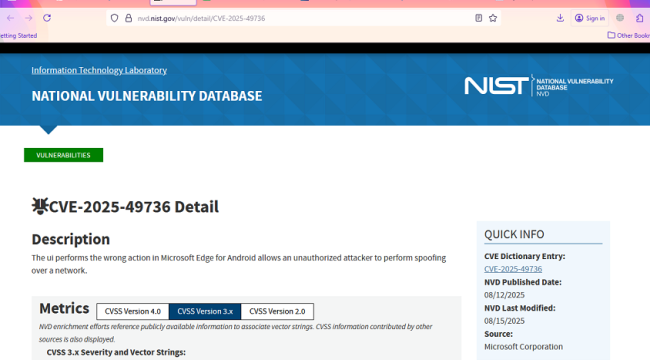Toggle reader view icon in address bar

coord(478,18)
